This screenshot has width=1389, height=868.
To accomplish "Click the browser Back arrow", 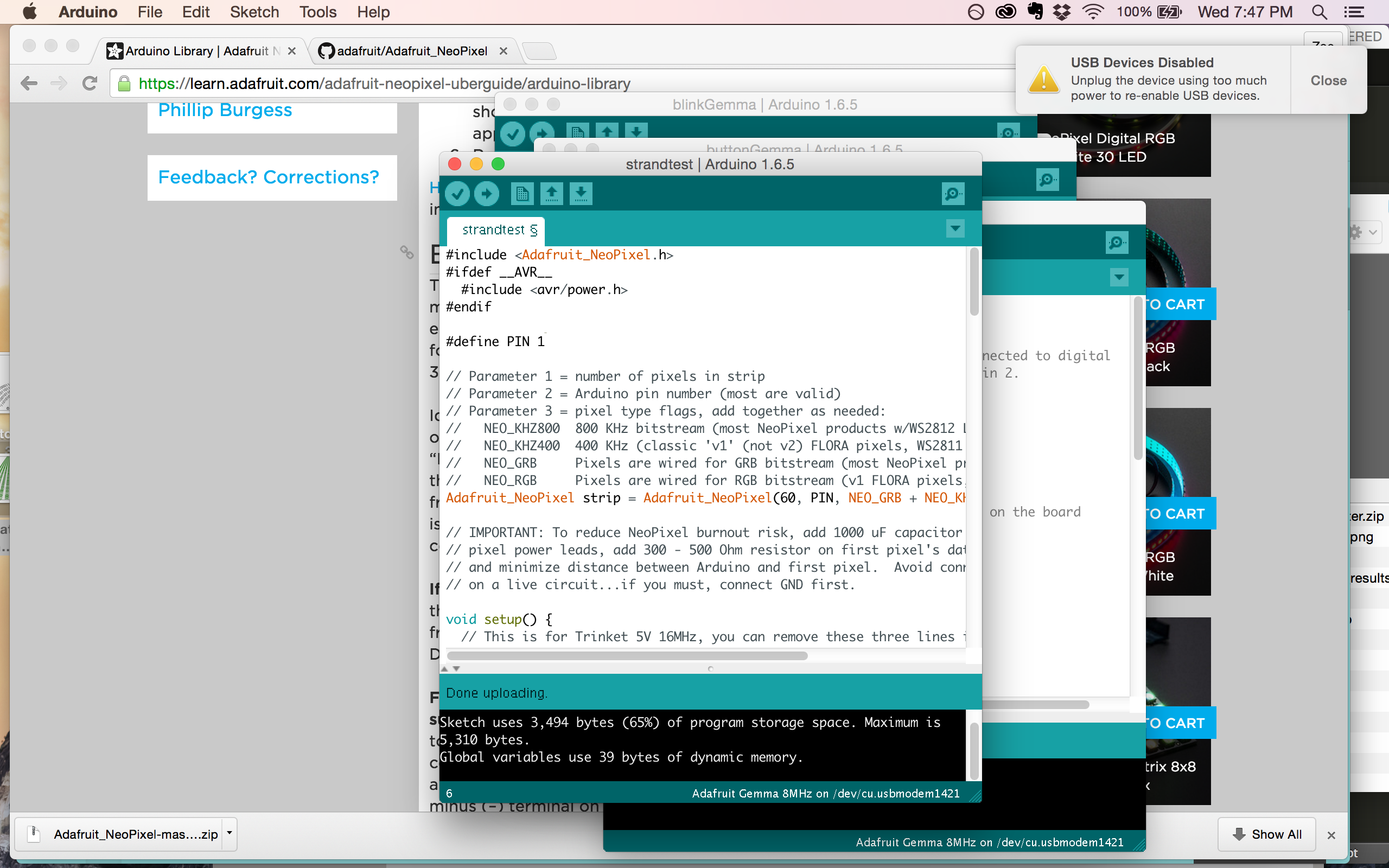I will tap(29, 84).
